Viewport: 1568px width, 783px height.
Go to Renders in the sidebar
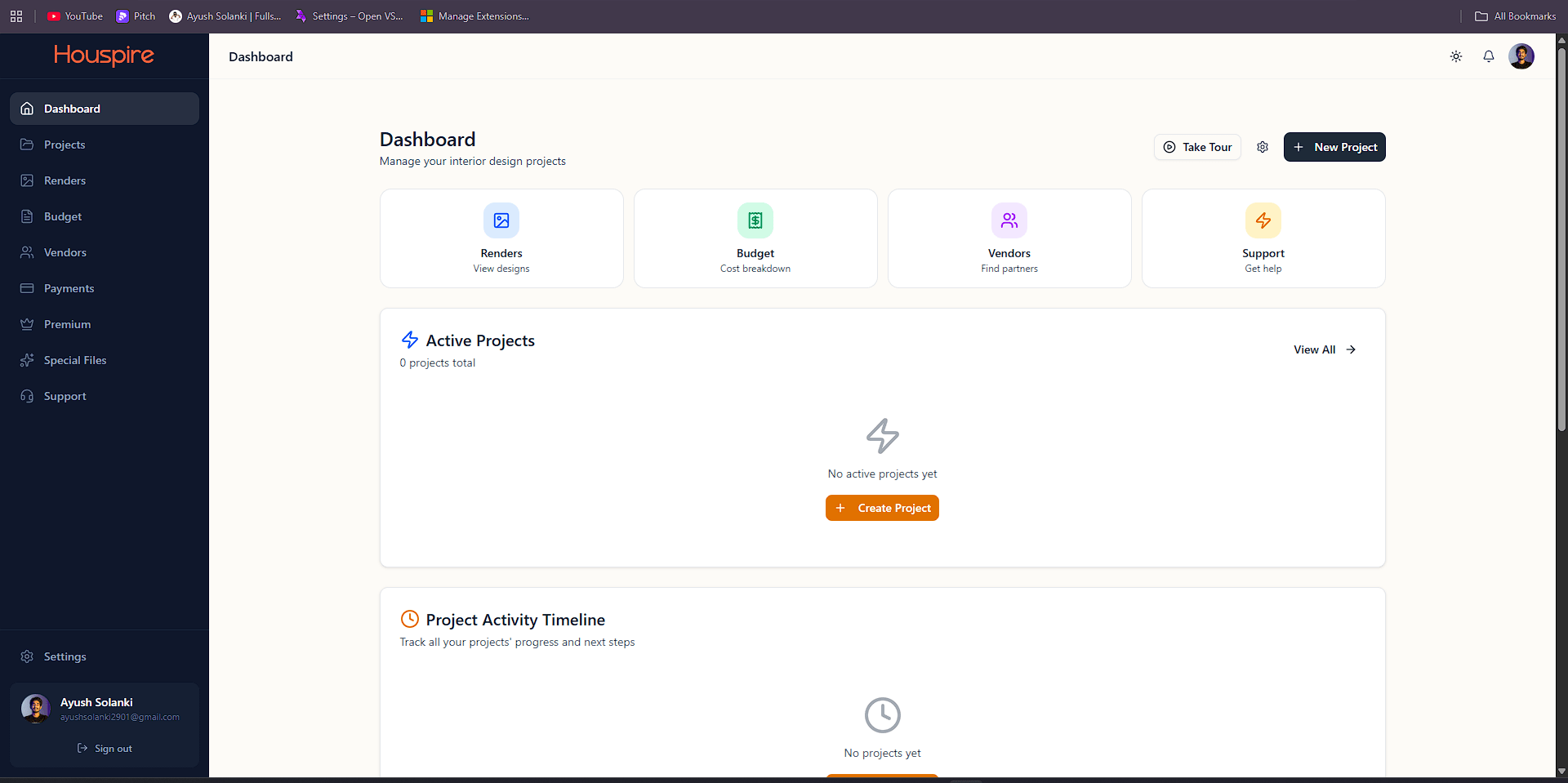point(105,180)
